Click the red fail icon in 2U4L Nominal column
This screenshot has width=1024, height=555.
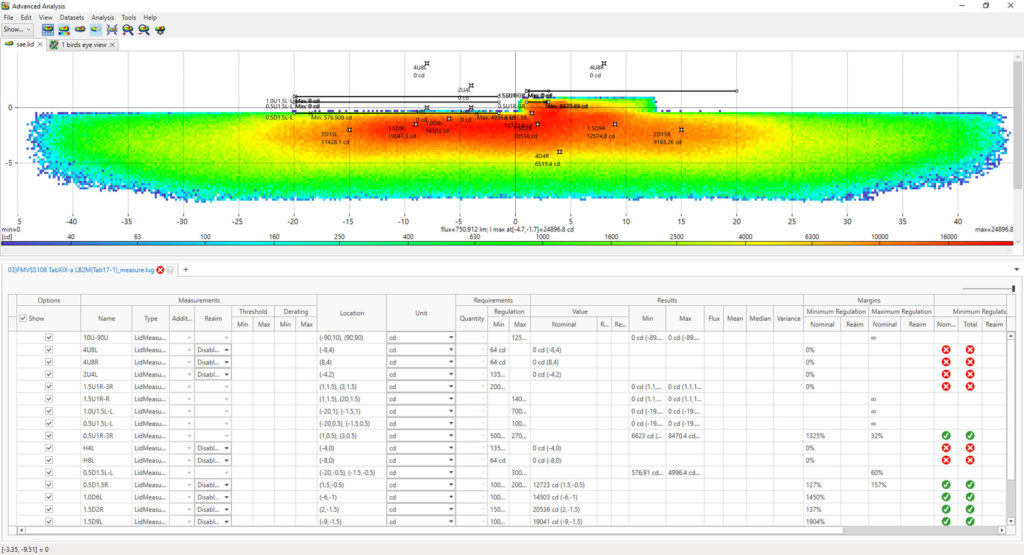click(946, 374)
